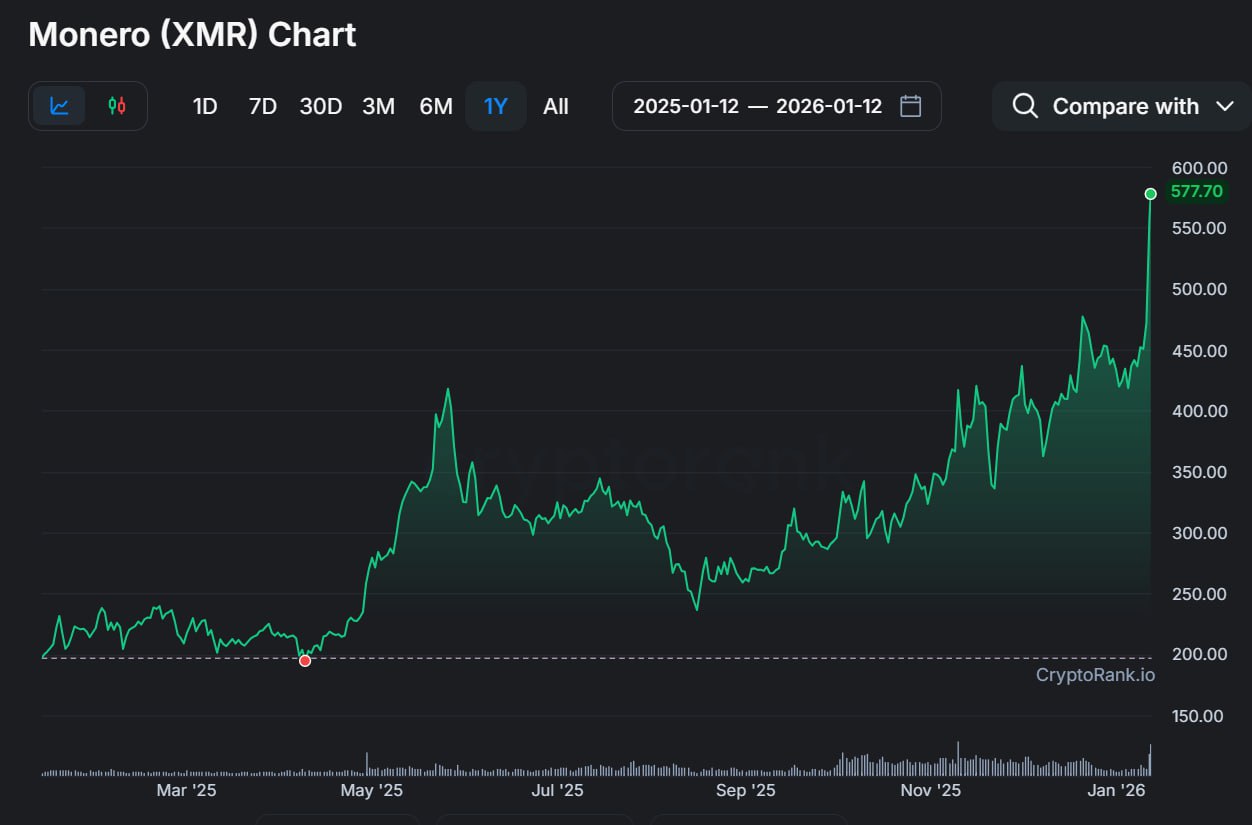This screenshot has width=1252, height=825.
Task: Click the Monero (XMR) Chart heading
Action: 192,35
